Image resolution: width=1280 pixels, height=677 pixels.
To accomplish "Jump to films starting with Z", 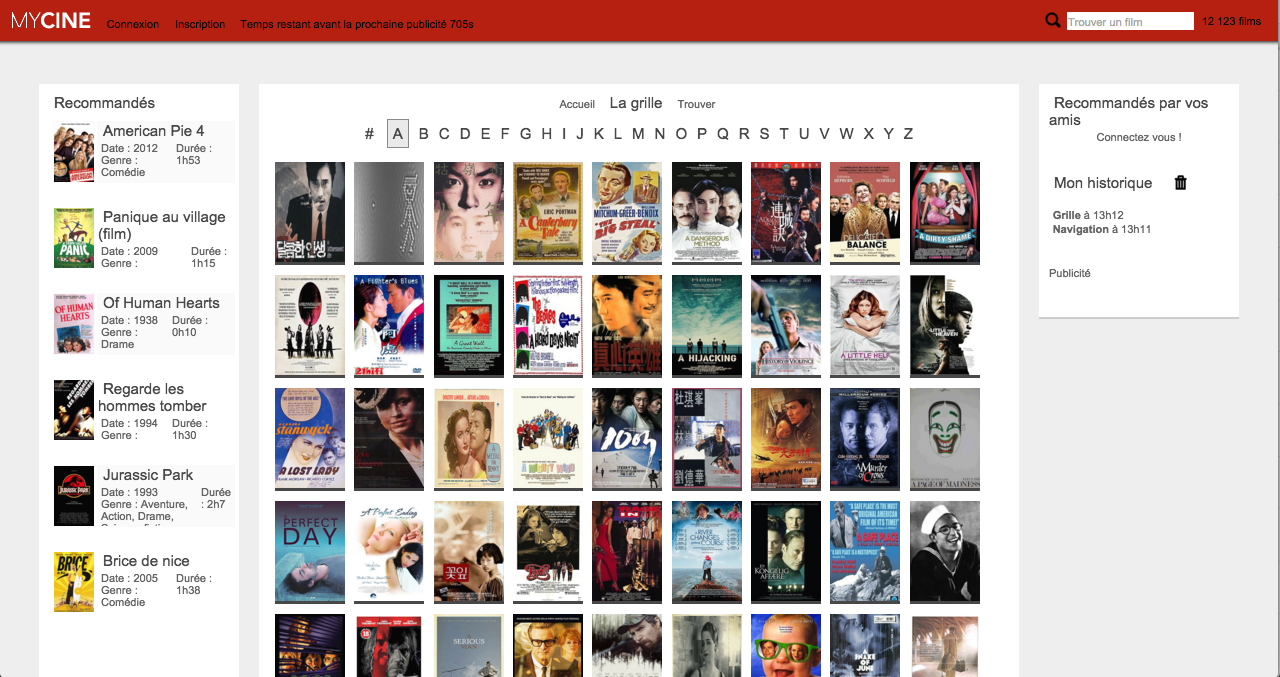I will tap(908, 134).
